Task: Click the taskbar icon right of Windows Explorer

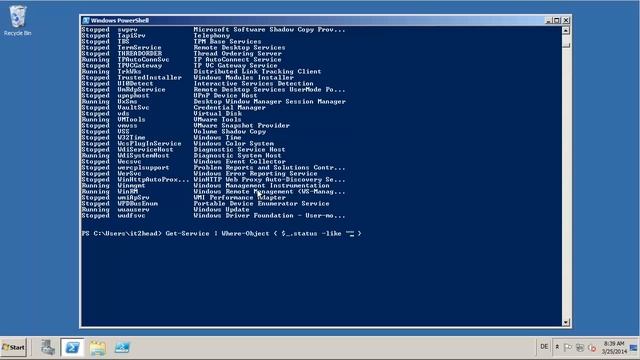Action: [122, 347]
